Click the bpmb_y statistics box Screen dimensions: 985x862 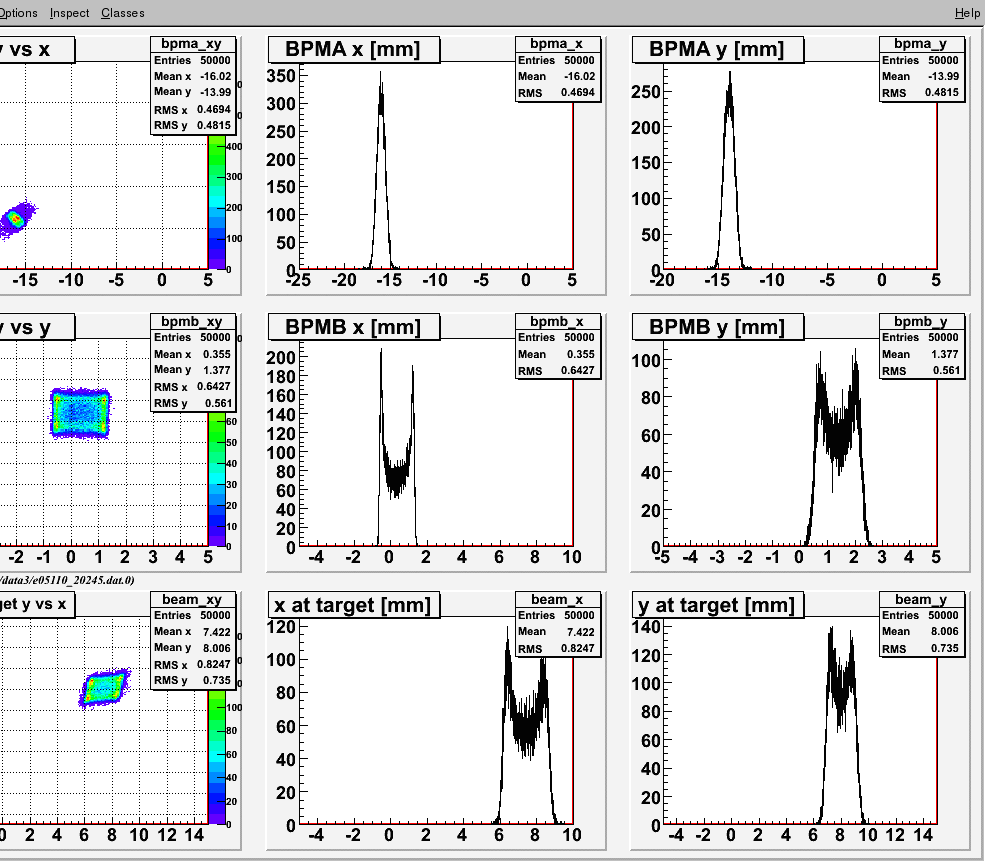pos(921,346)
